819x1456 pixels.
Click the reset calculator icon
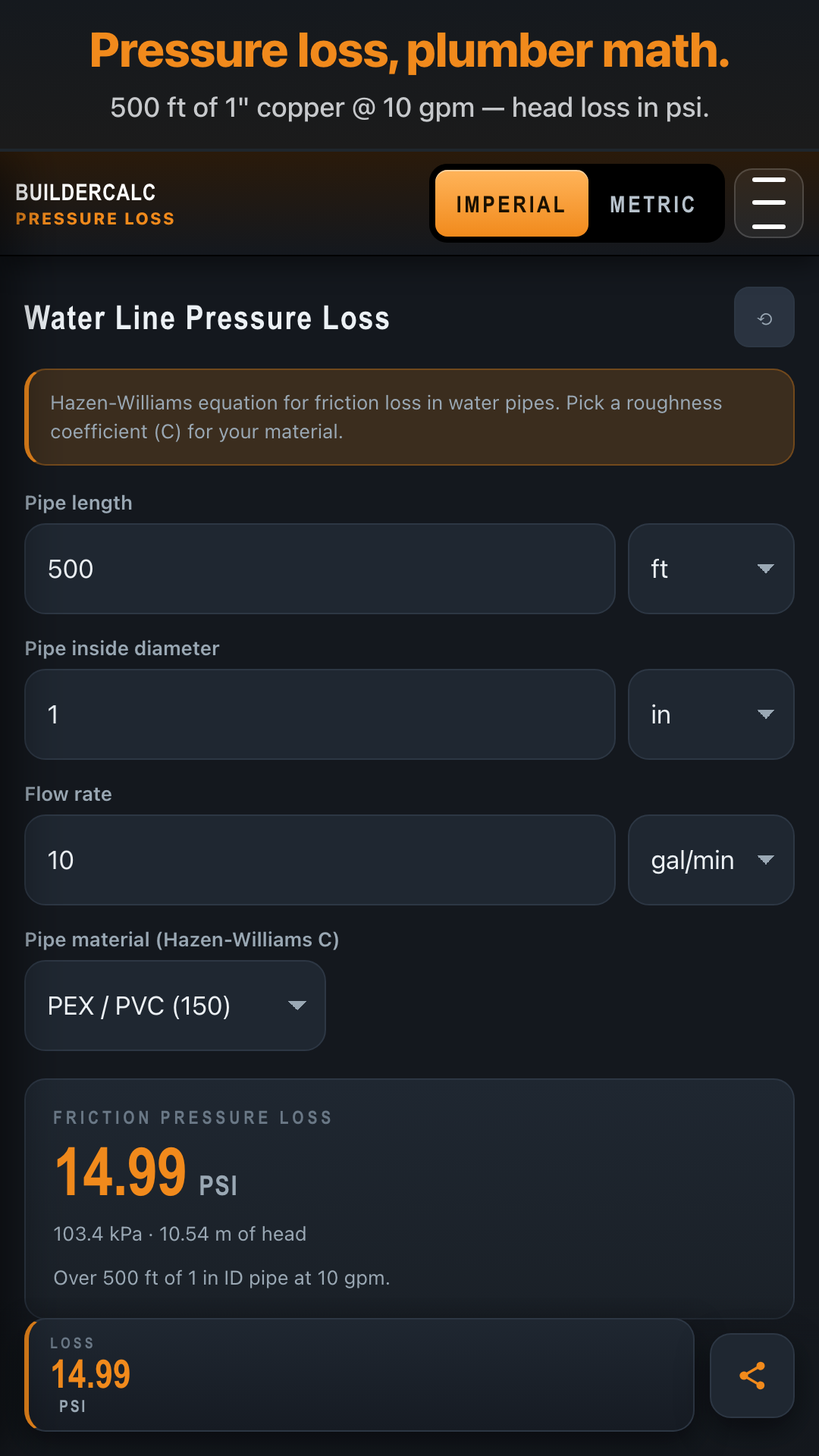pos(764,317)
